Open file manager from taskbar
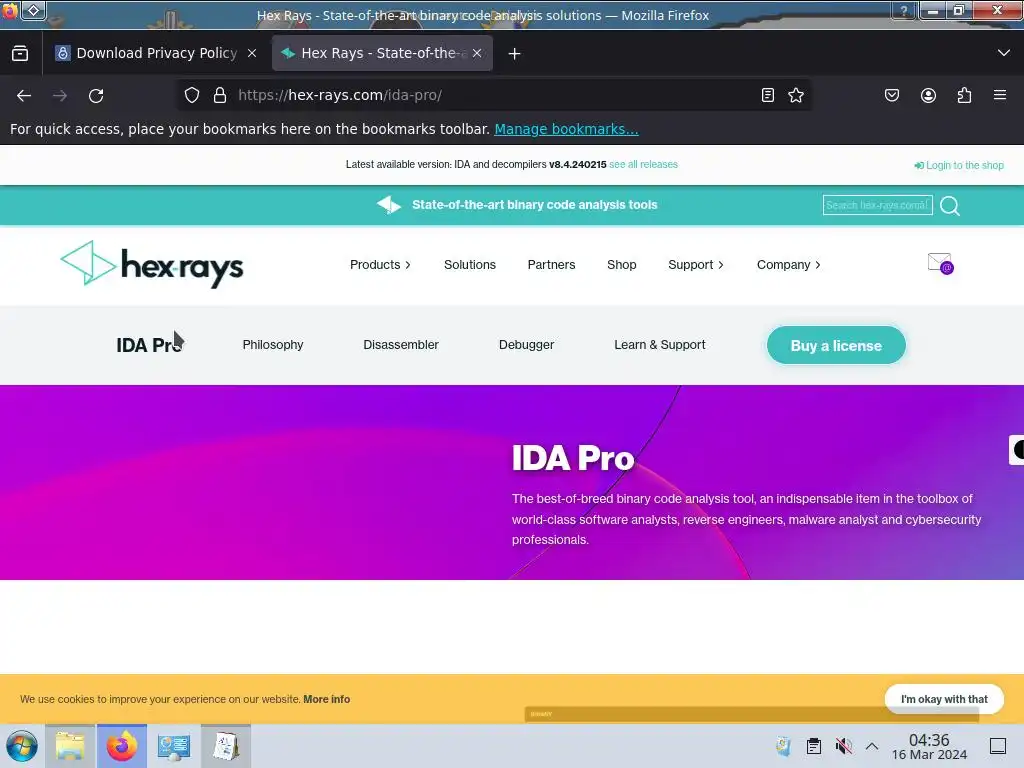The image size is (1024, 768). pyautogui.click(x=70, y=746)
